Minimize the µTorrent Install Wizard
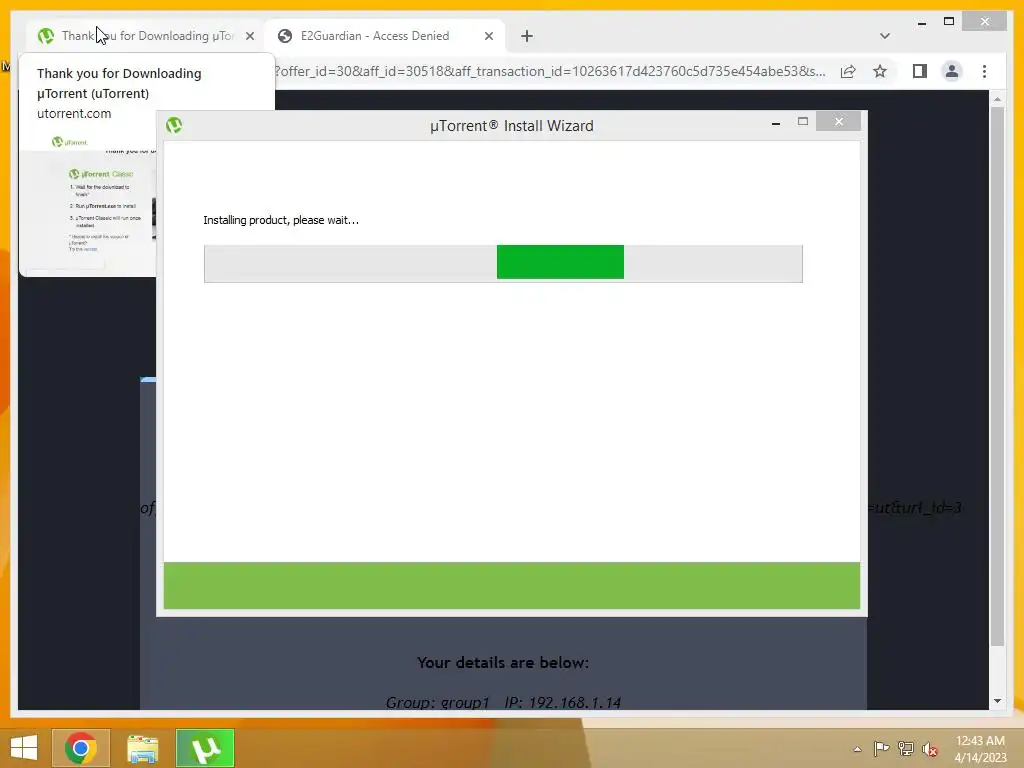This screenshot has height=768, width=1024. click(776, 122)
